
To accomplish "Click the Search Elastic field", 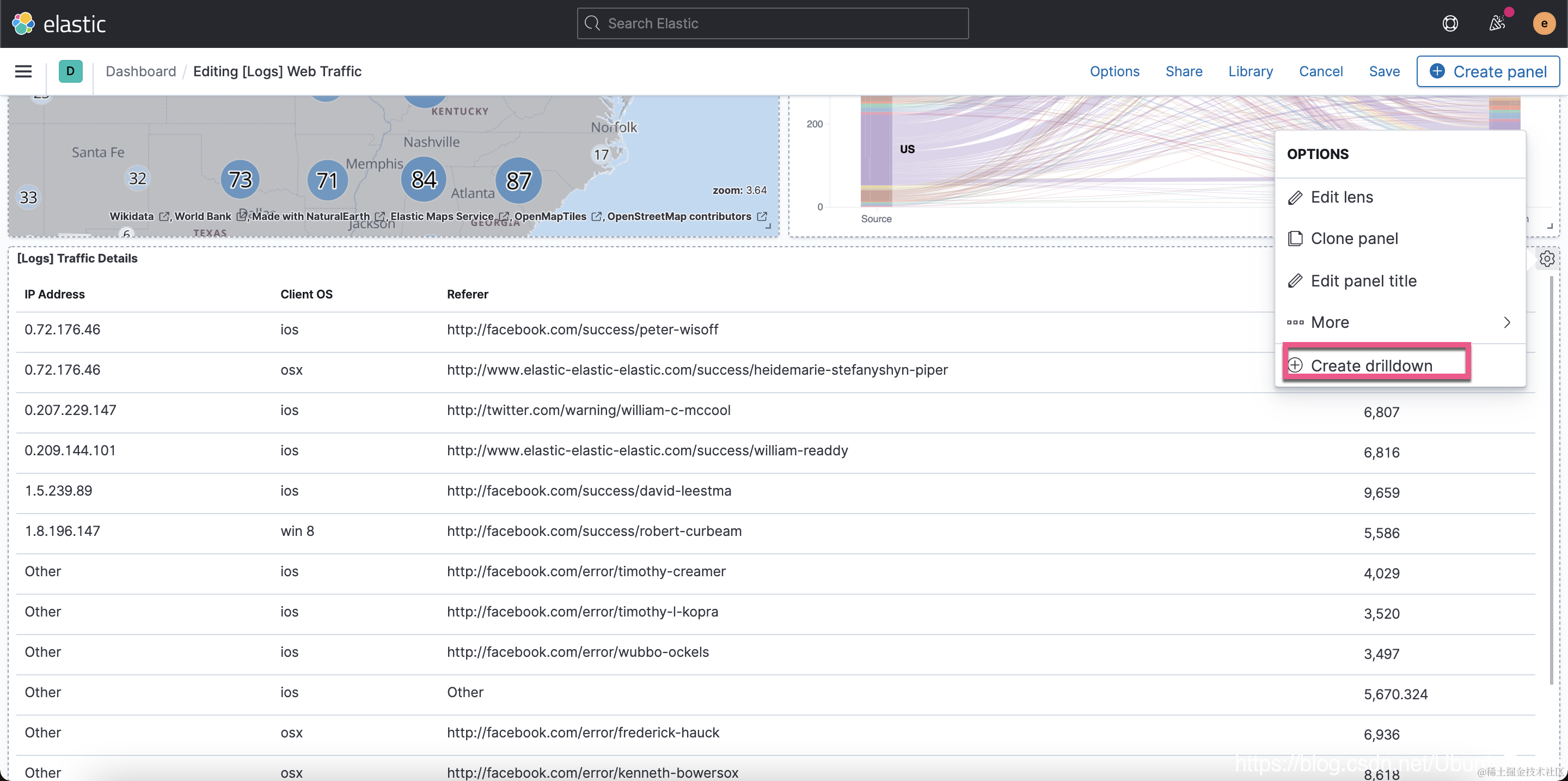I will (773, 24).
